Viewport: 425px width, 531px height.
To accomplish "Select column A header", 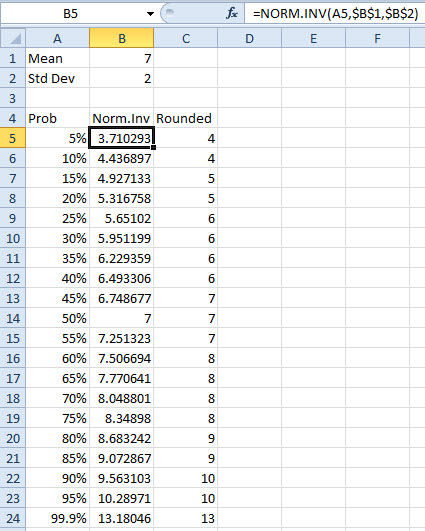I will click(58, 38).
